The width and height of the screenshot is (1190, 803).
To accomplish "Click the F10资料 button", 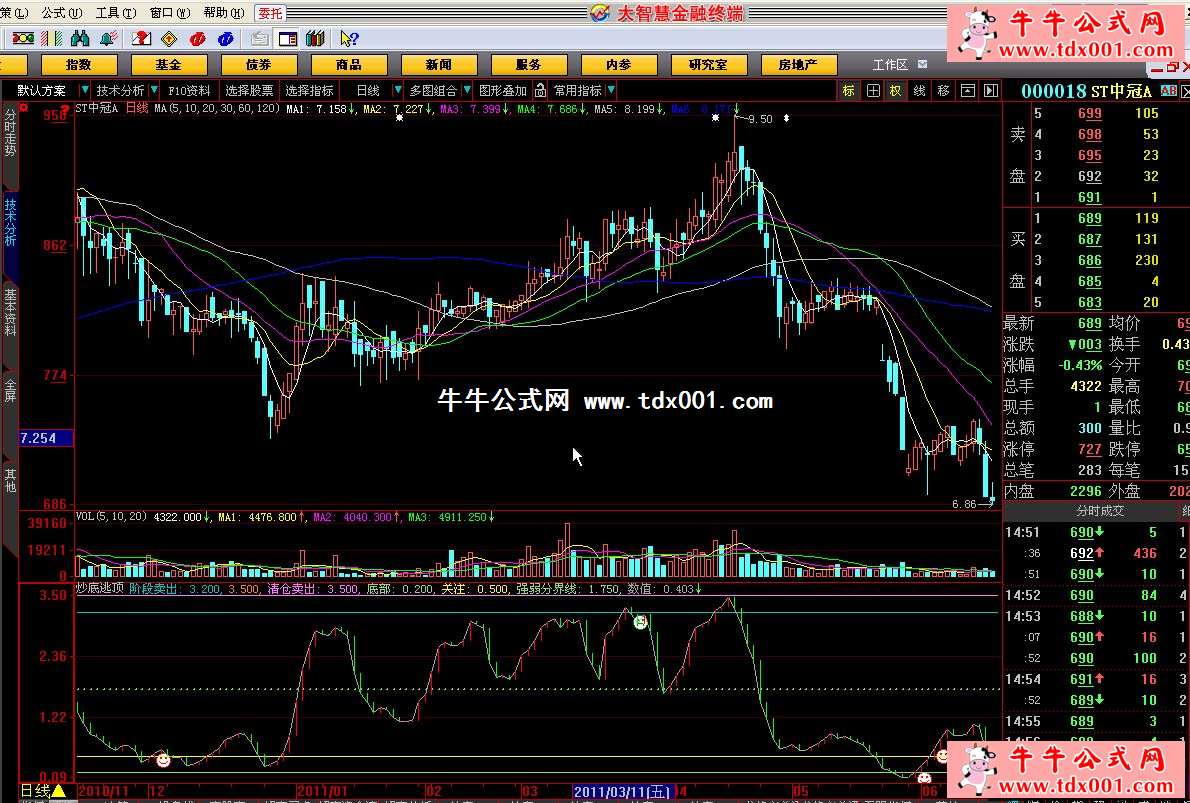I will (x=189, y=90).
